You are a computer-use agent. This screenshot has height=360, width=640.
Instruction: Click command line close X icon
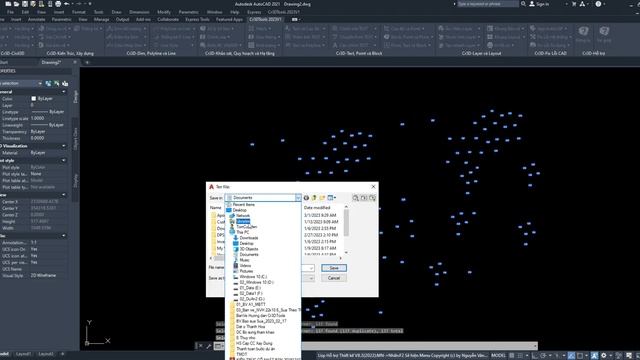coord(200,346)
